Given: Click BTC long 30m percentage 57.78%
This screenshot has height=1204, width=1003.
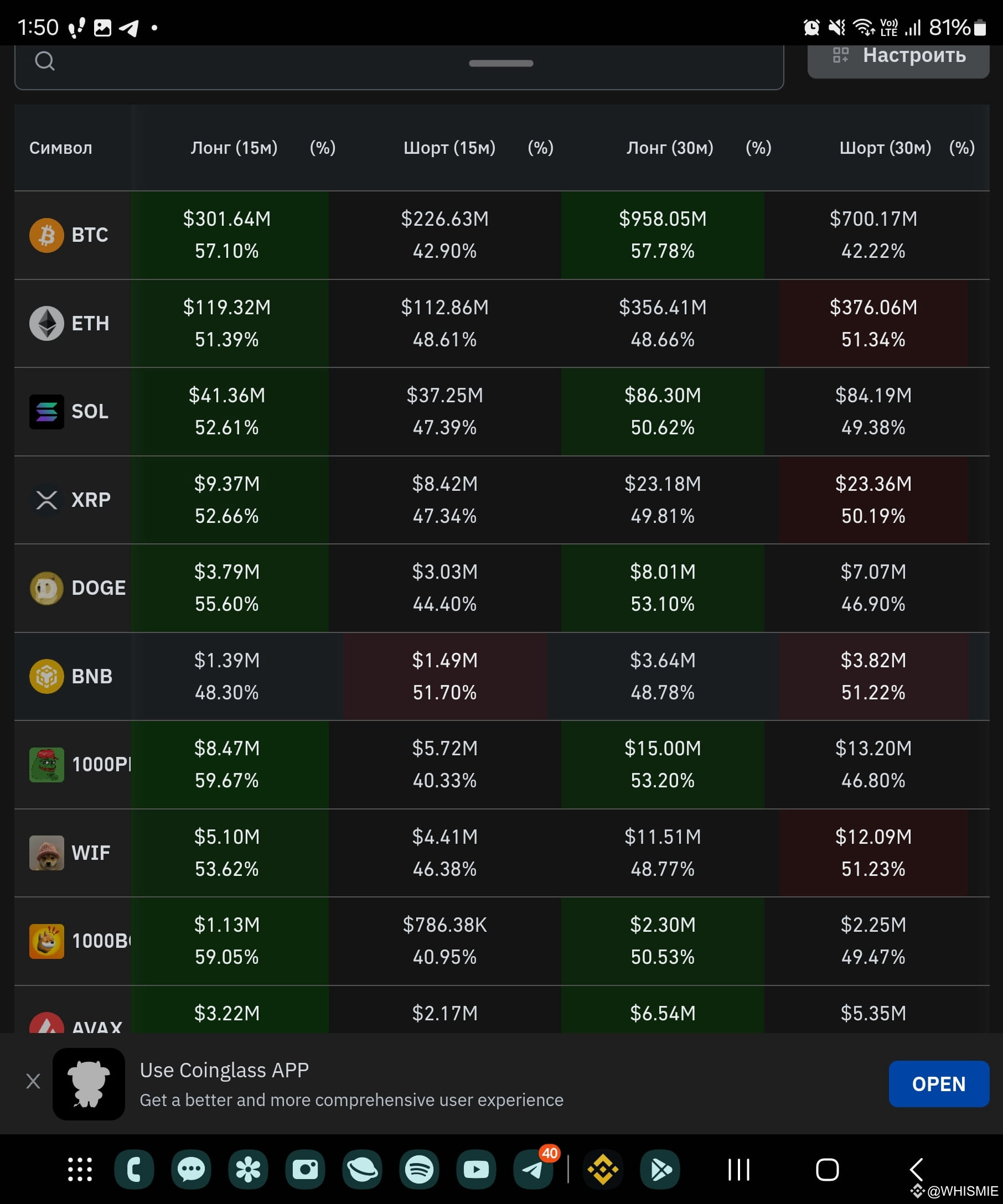Looking at the screenshot, I should coord(663,251).
